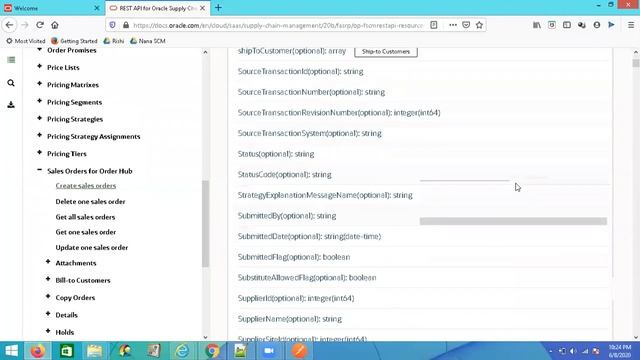This screenshot has width=640, height=360.
Task: Select the REST API for Oracle Supply Chain tab
Action: click(x=158, y=8)
